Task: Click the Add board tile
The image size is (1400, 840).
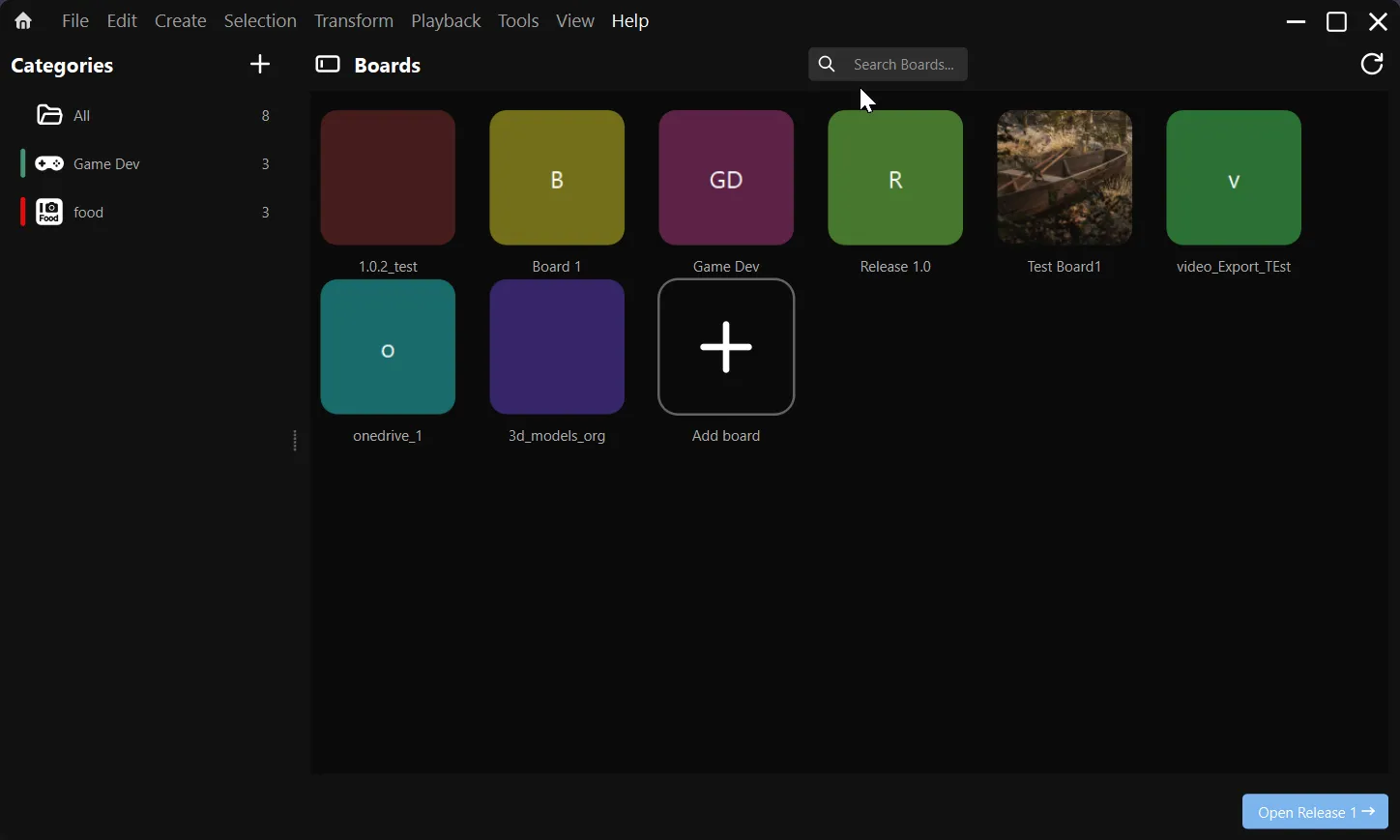Action: [727, 348]
